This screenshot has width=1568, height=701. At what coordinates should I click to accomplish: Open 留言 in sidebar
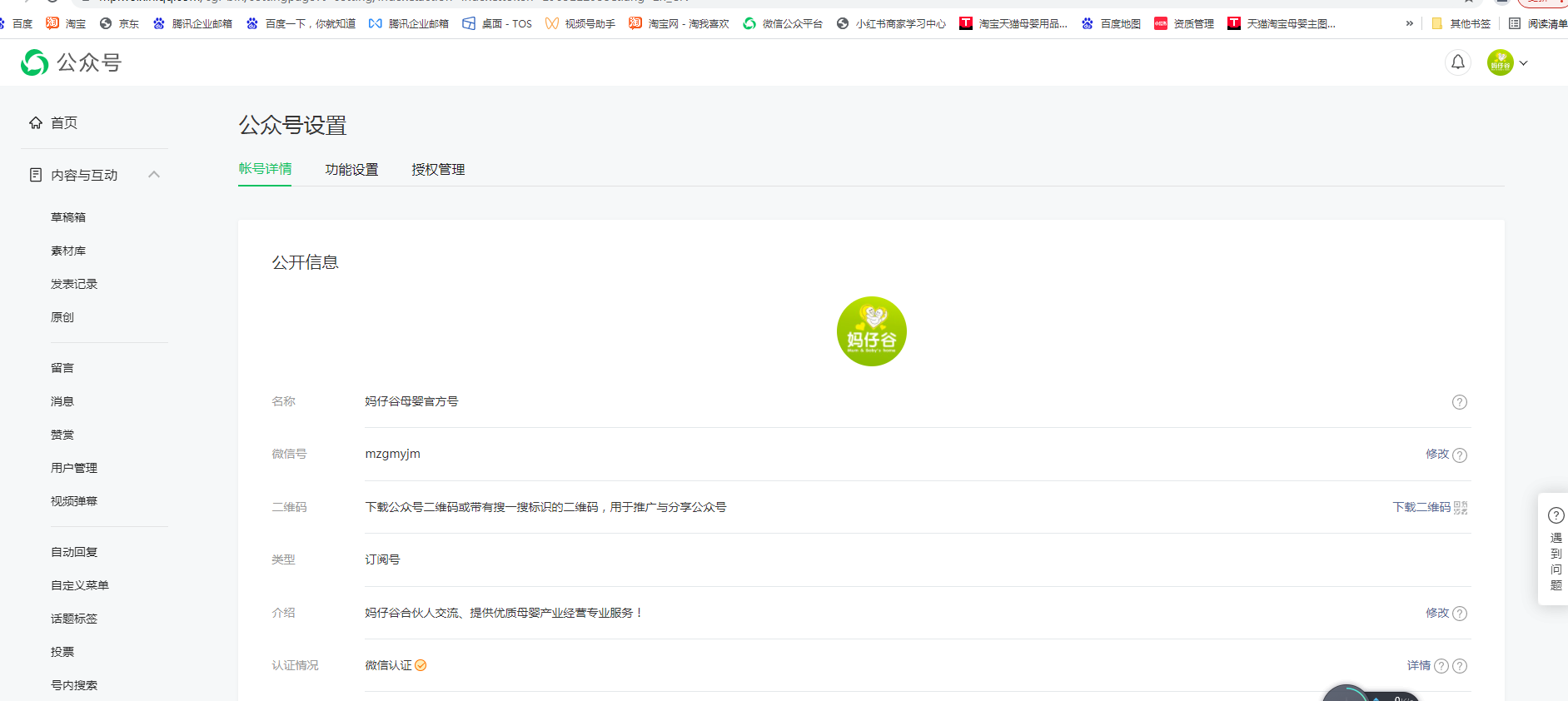62,368
